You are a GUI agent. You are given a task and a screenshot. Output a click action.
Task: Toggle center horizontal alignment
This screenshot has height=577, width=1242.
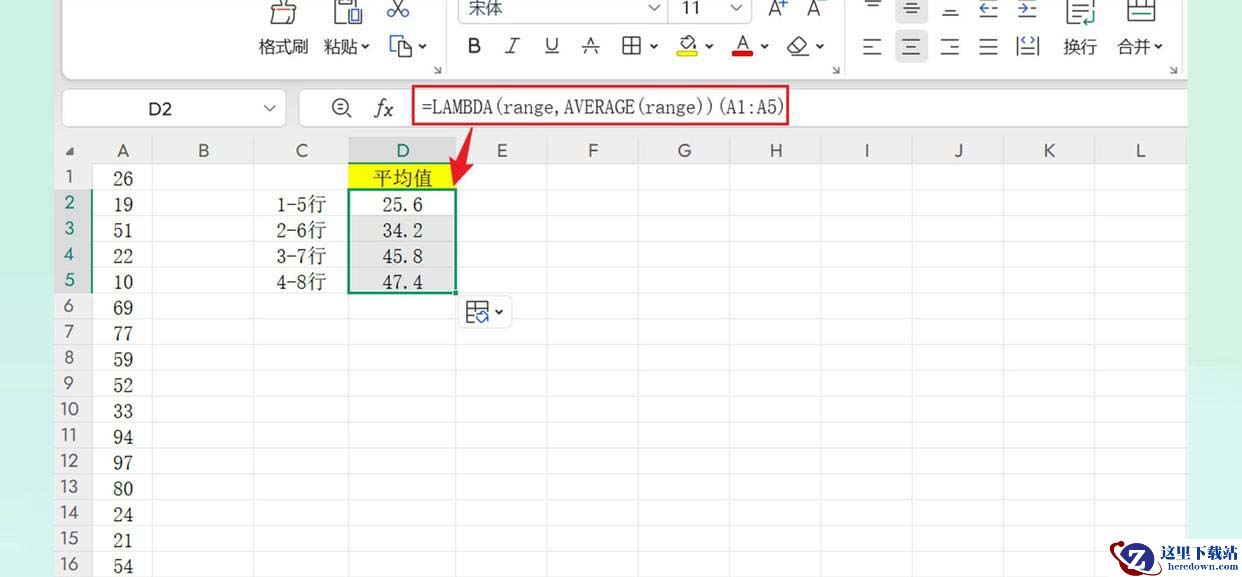(x=910, y=46)
